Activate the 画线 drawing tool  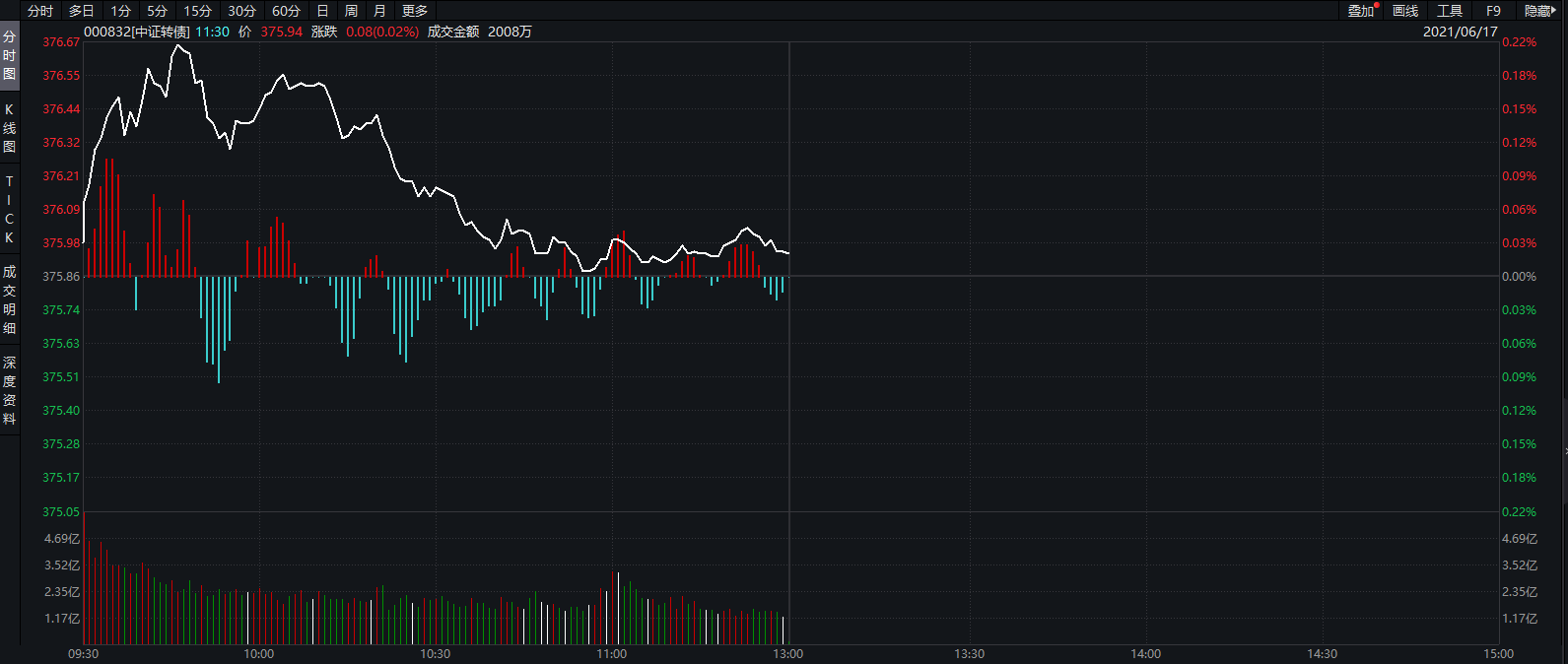[x=1405, y=11]
